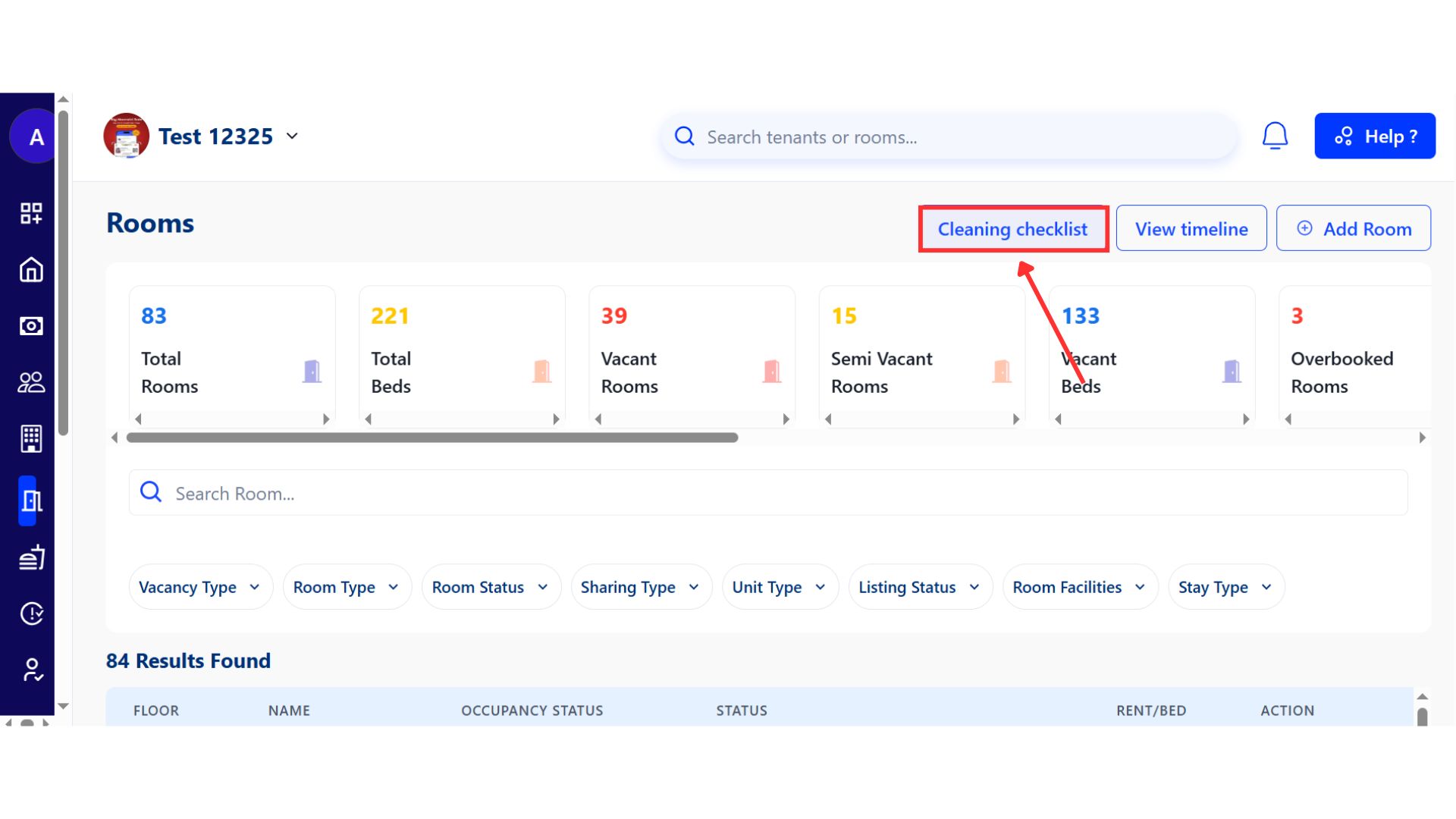Click the View timeline button
The image size is (1456, 819).
(1191, 229)
